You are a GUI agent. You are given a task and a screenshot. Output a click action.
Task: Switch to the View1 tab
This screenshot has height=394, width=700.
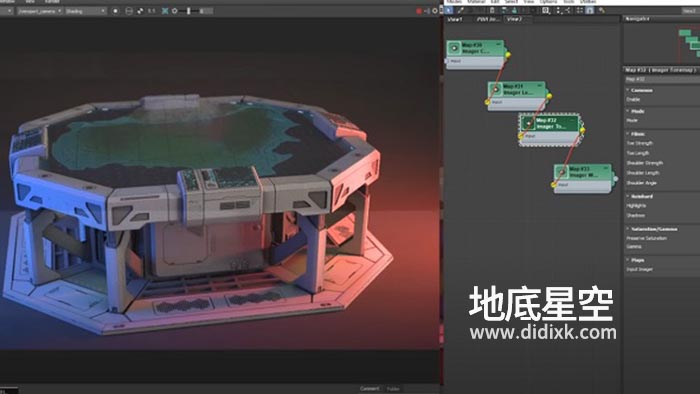pyautogui.click(x=455, y=20)
